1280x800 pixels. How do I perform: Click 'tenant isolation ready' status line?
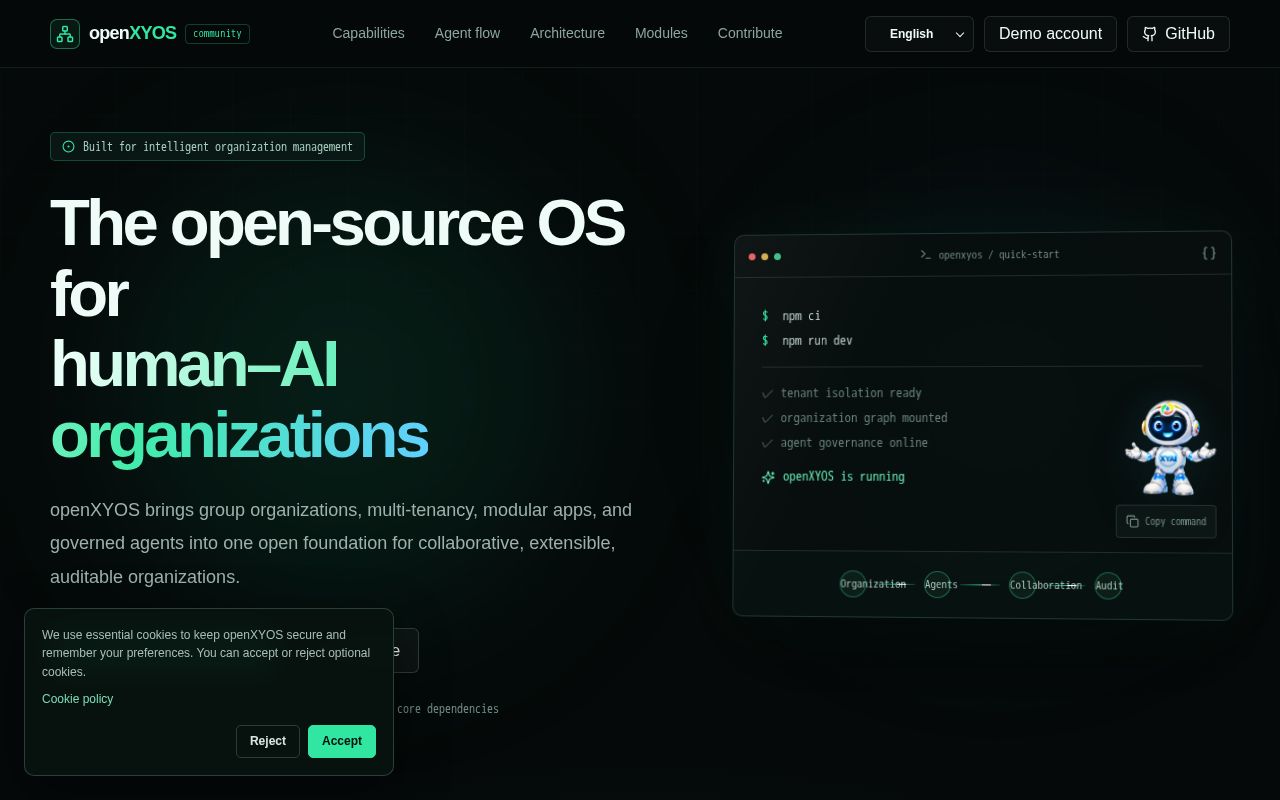(841, 393)
